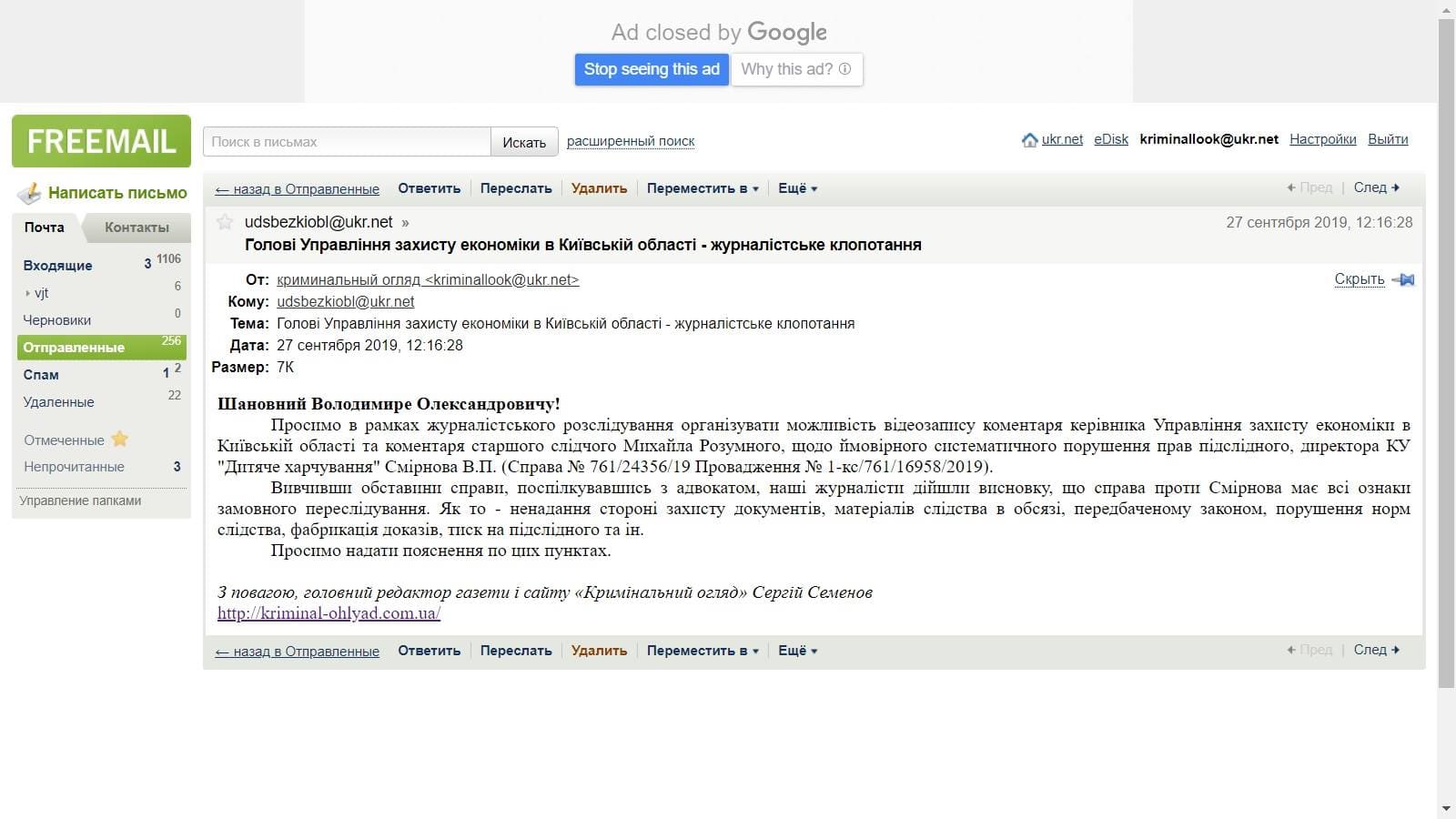Switch to the Контакты tab
The image size is (1456, 819).
(136, 227)
